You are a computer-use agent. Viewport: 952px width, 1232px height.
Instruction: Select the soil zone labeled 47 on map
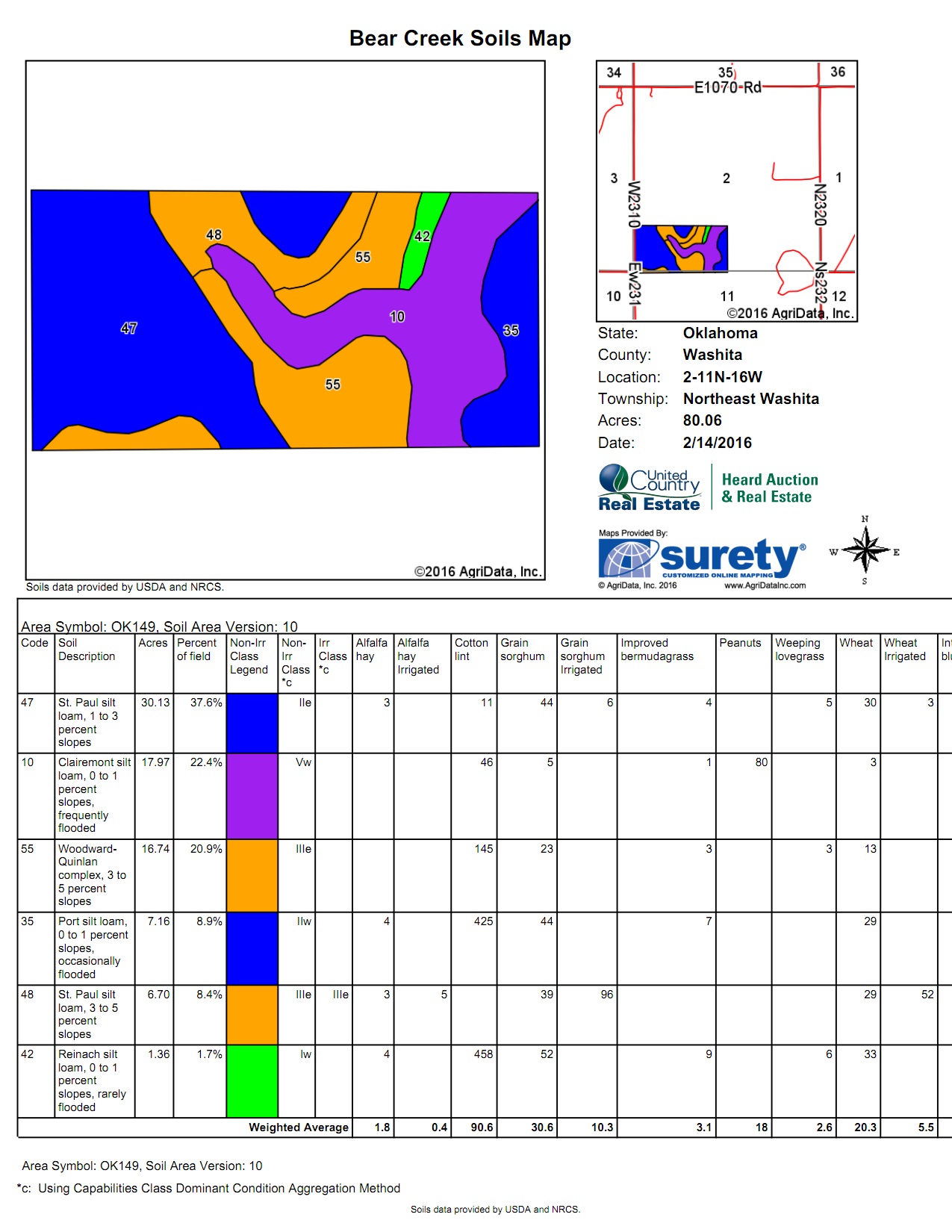pyautogui.click(x=128, y=329)
